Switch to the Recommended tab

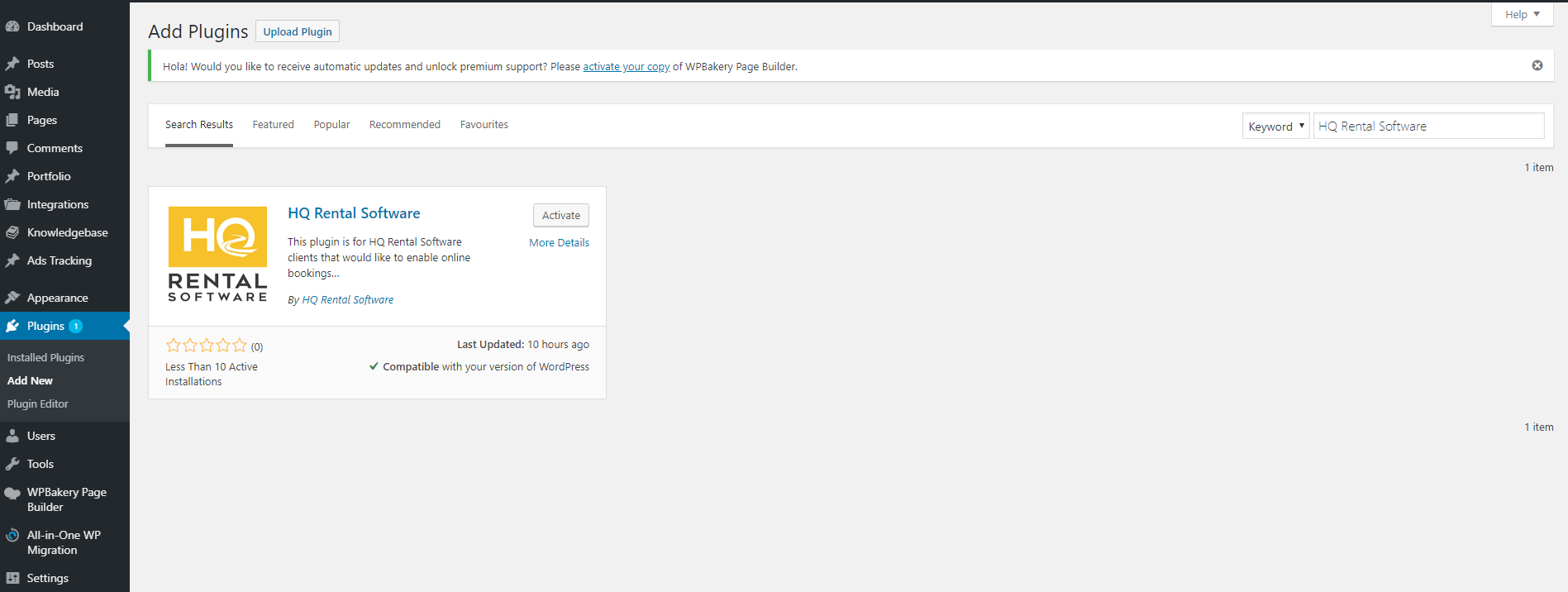pyautogui.click(x=405, y=125)
